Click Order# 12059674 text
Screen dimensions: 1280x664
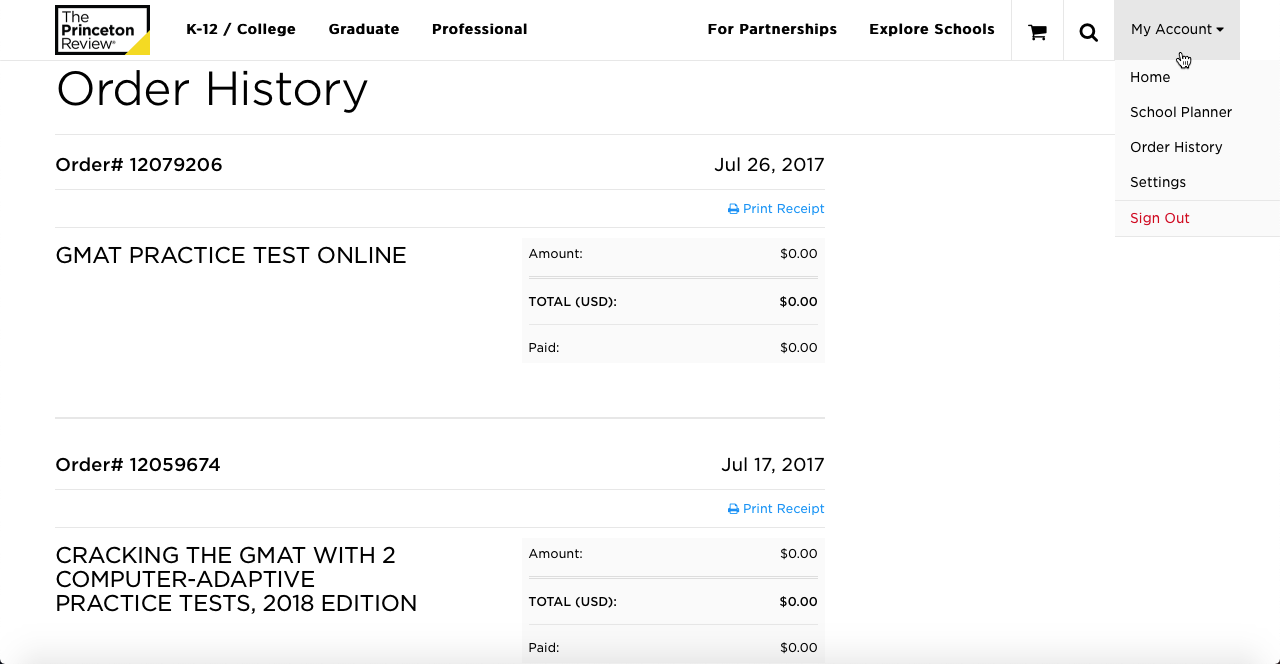click(138, 465)
